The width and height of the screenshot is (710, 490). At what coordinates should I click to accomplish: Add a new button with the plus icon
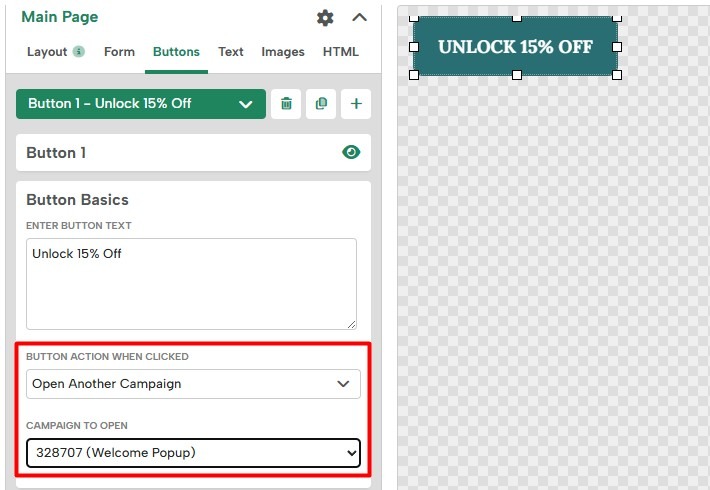click(x=356, y=104)
